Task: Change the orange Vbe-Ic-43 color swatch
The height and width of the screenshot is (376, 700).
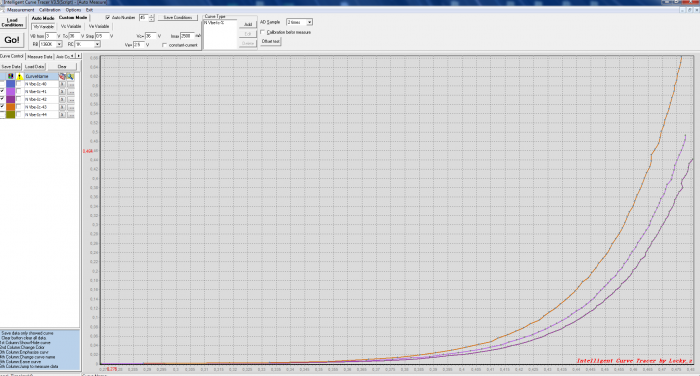Action: tap(10, 107)
